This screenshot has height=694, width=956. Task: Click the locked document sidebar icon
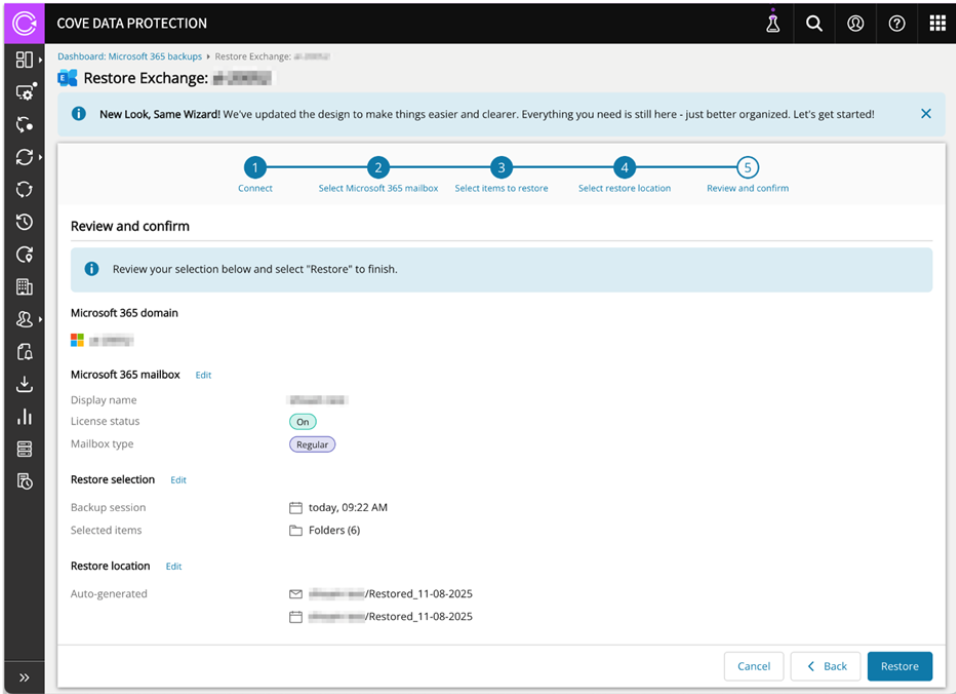tap(24, 352)
